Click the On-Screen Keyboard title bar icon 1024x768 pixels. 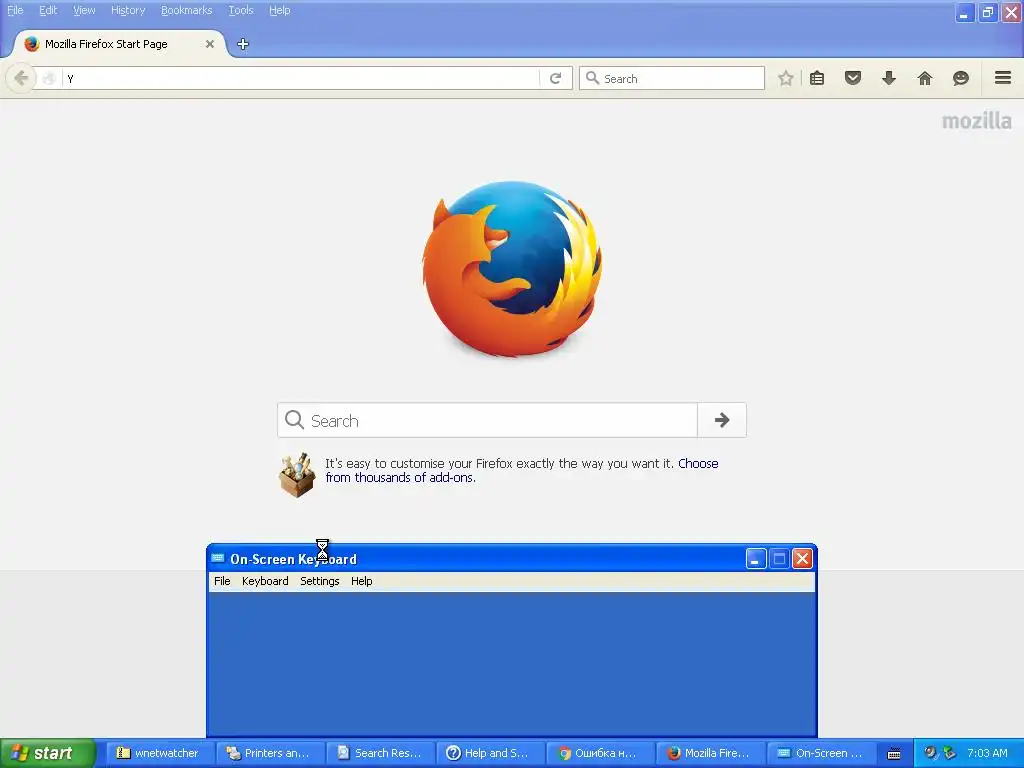tap(218, 558)
